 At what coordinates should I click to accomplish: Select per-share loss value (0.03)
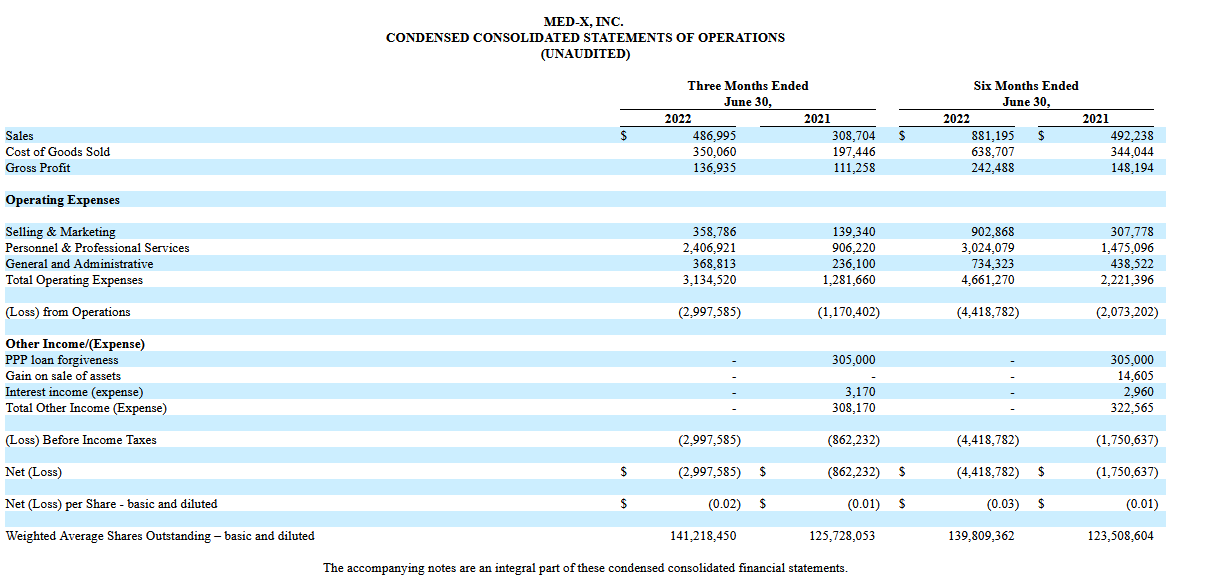point(1003,504)
